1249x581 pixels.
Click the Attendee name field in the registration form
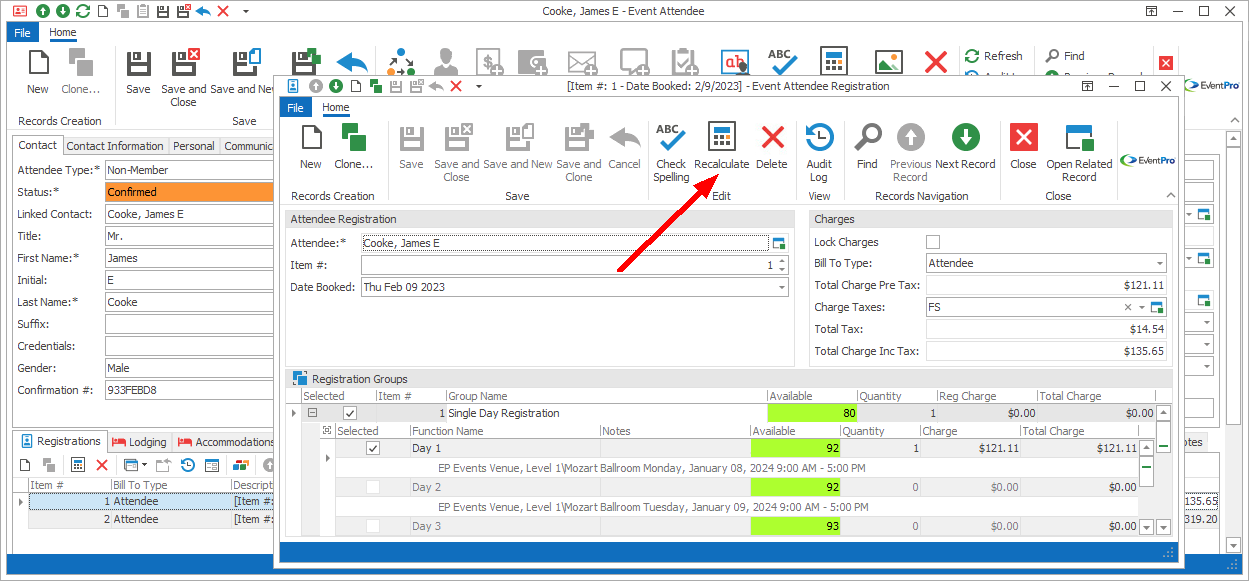coord(565,243)
